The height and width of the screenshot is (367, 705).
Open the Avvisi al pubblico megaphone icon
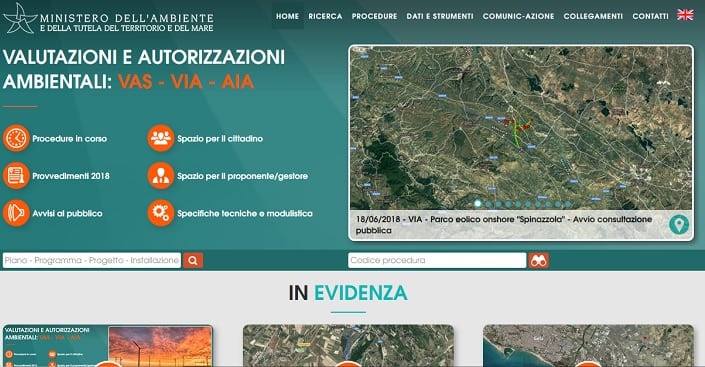coord(16,213)
